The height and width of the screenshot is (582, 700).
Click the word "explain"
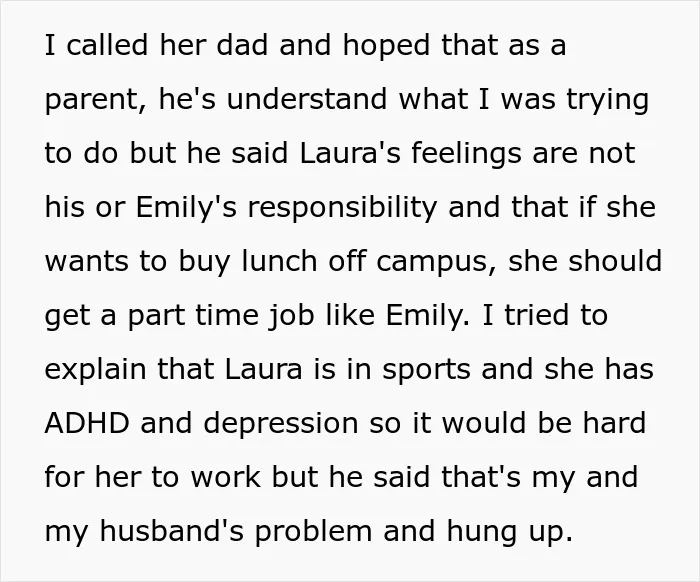point(95,371)
